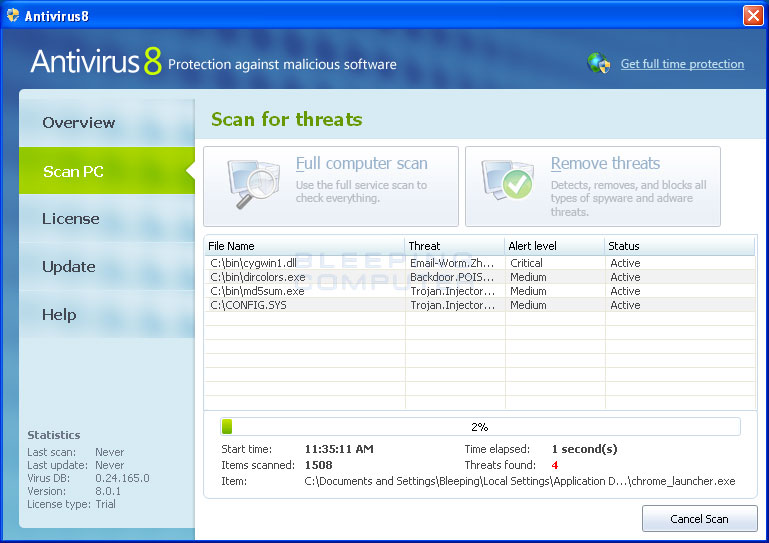Image resolution: width=769 pixels, height=543 pixels.
Task: Select the C:\bin\dircolors.exe row
Action: point(480,277)
